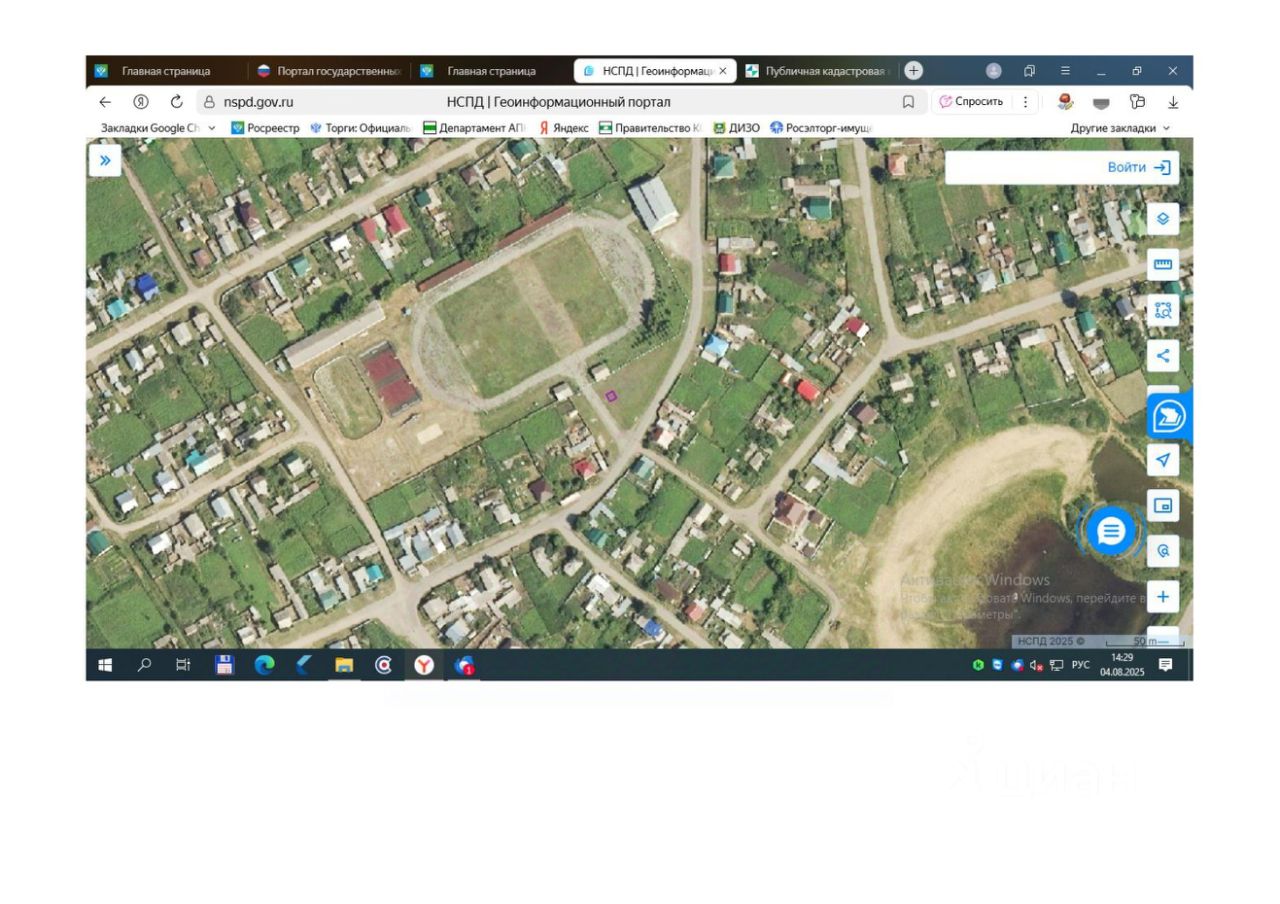This screenshot has height=904, width=1280.
Task: Click the nspd.gov.ru address field
Action: pyautogui.click(x=259, y=102)
